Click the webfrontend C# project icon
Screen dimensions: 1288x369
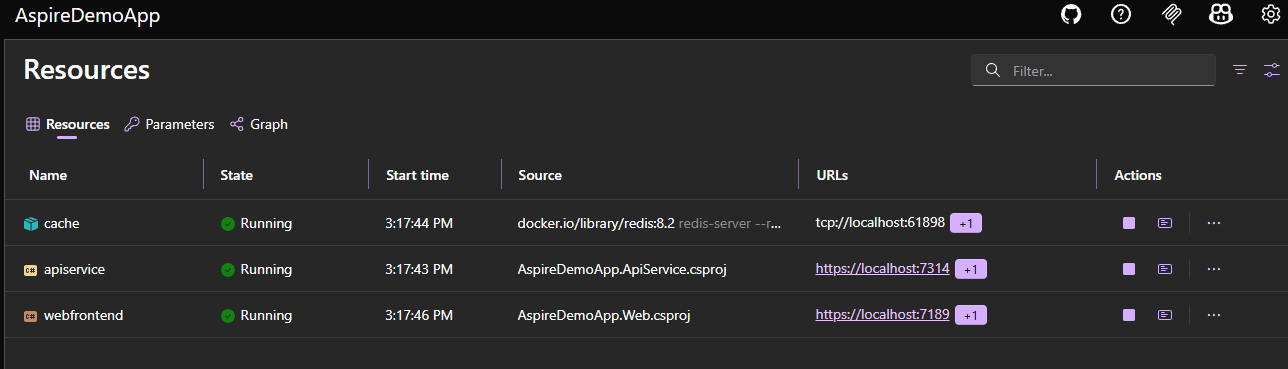(x=30, y=316)
